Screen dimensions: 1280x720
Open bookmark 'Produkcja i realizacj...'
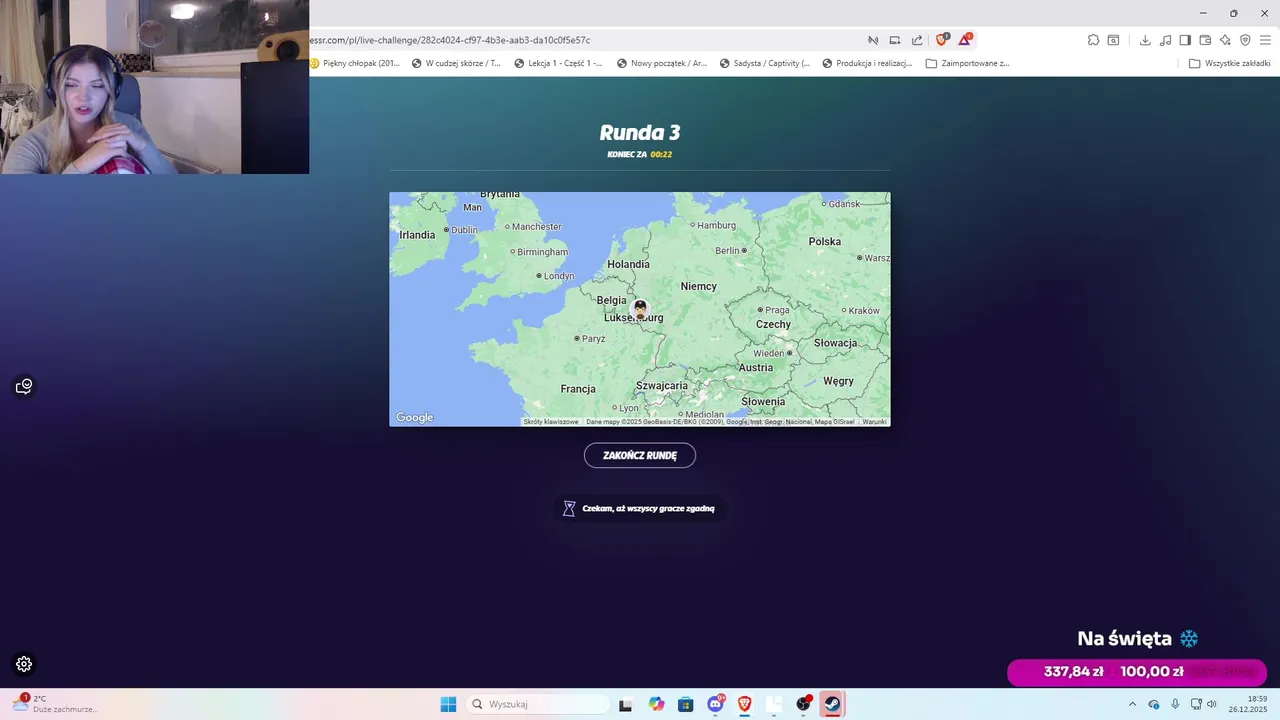coord(868,63)
